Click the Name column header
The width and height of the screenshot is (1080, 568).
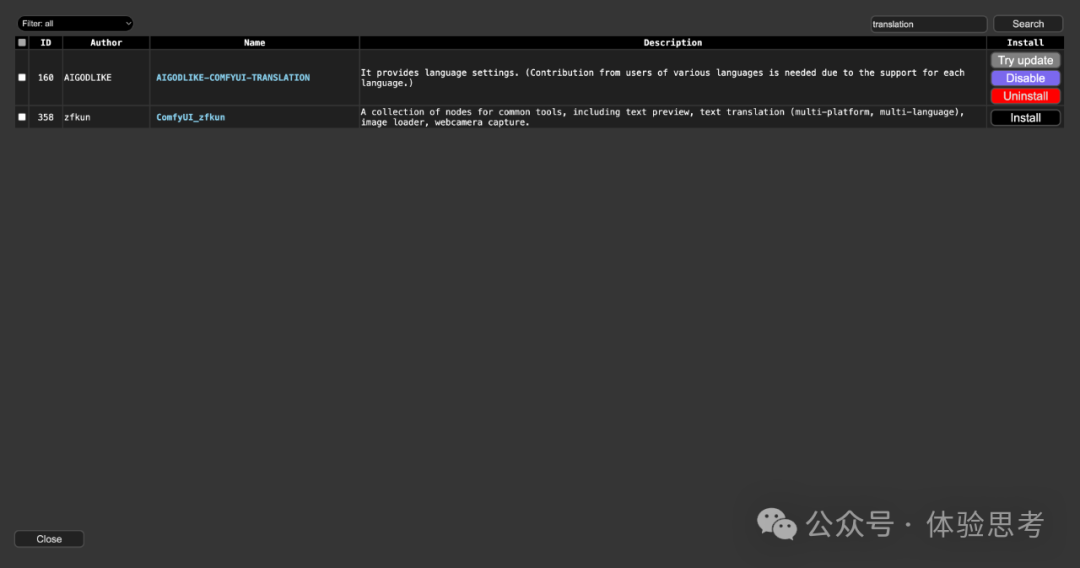254,43
